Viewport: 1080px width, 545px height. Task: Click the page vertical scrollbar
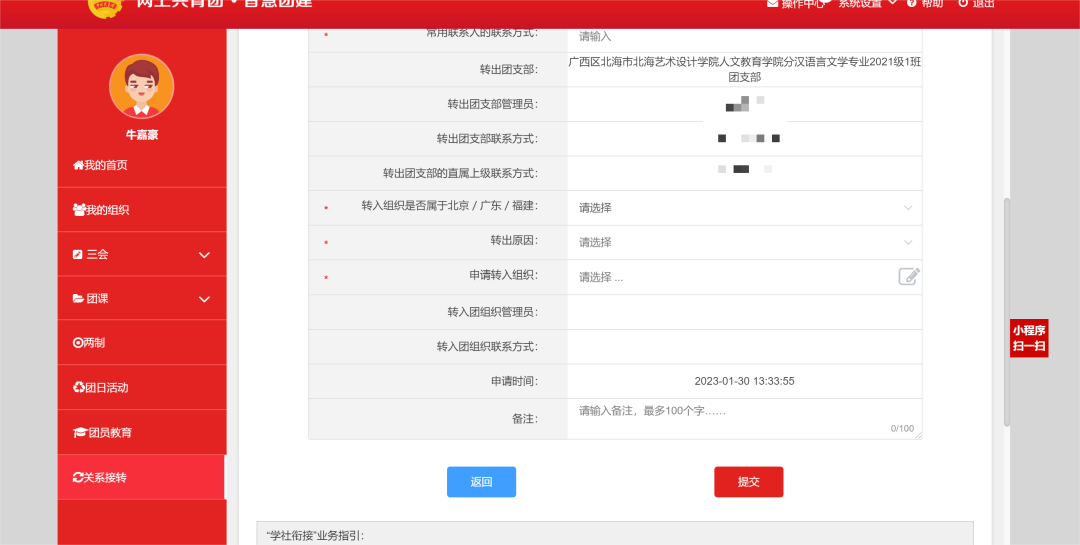(1007, 310)
